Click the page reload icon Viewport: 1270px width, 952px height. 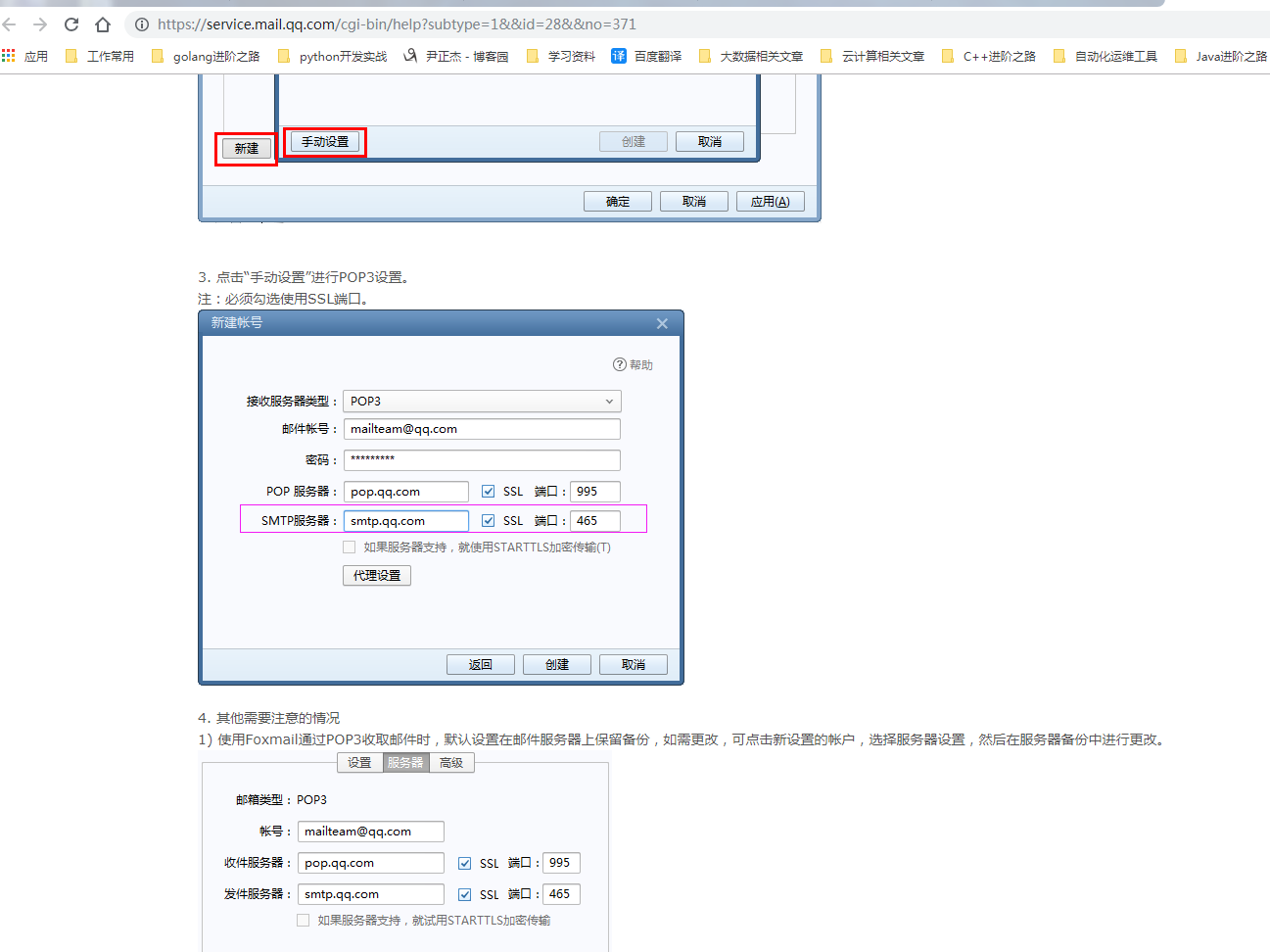coord(70,24)
